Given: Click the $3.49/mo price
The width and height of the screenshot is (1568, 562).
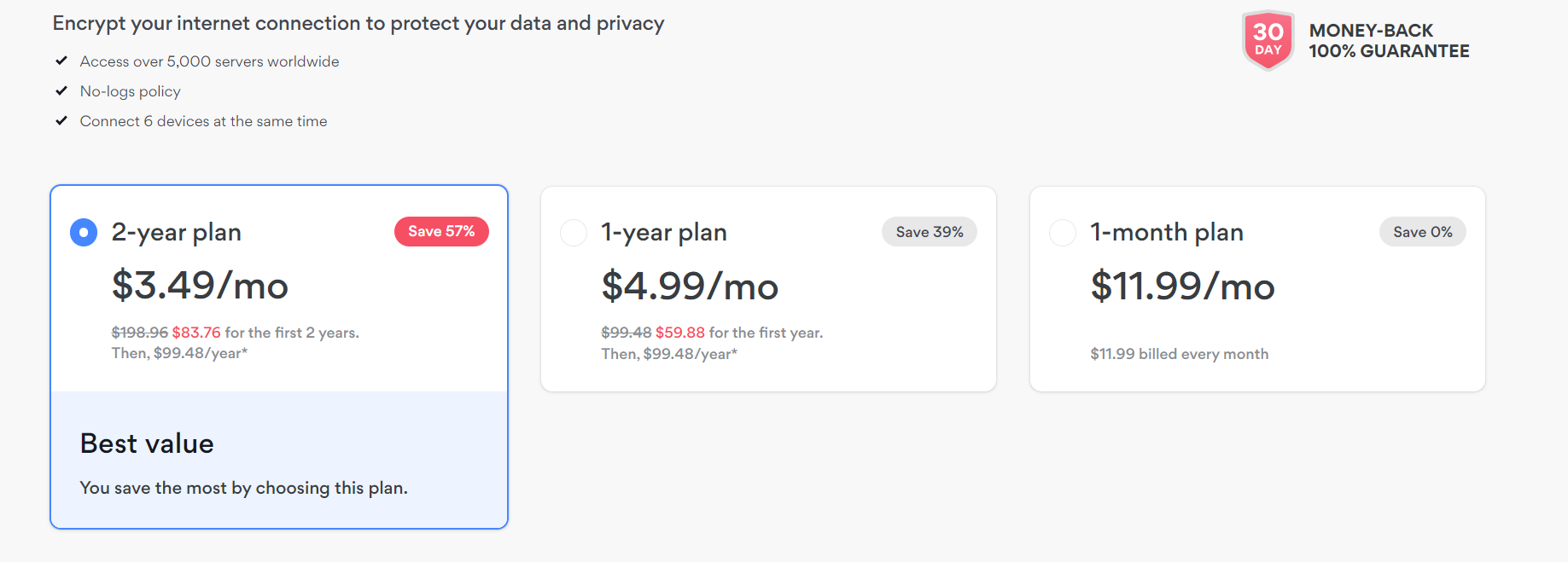Looking at the screenshot, I should (x=200, y=285).
